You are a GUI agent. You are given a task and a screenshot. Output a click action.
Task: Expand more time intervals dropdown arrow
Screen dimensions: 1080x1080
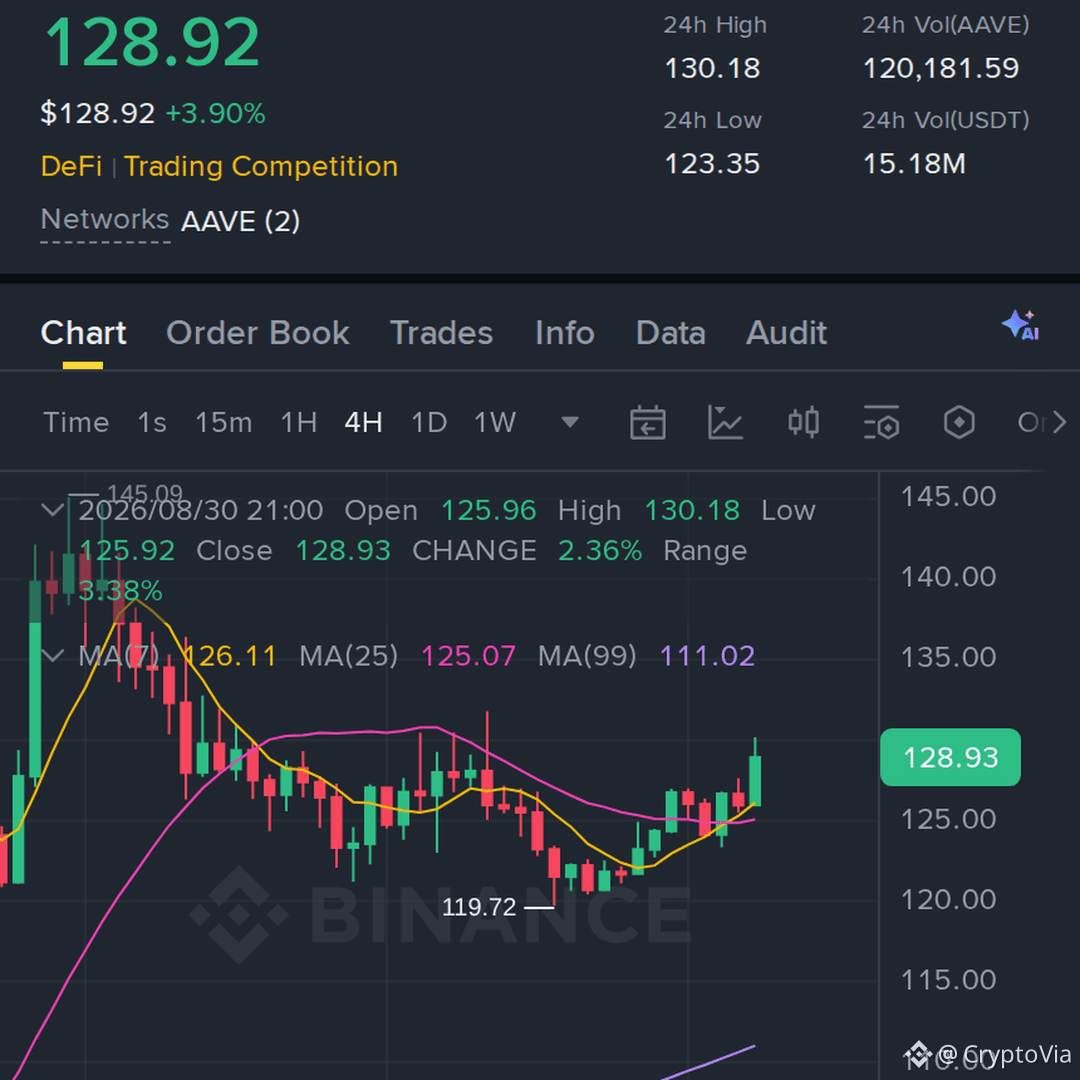(570, 422)
